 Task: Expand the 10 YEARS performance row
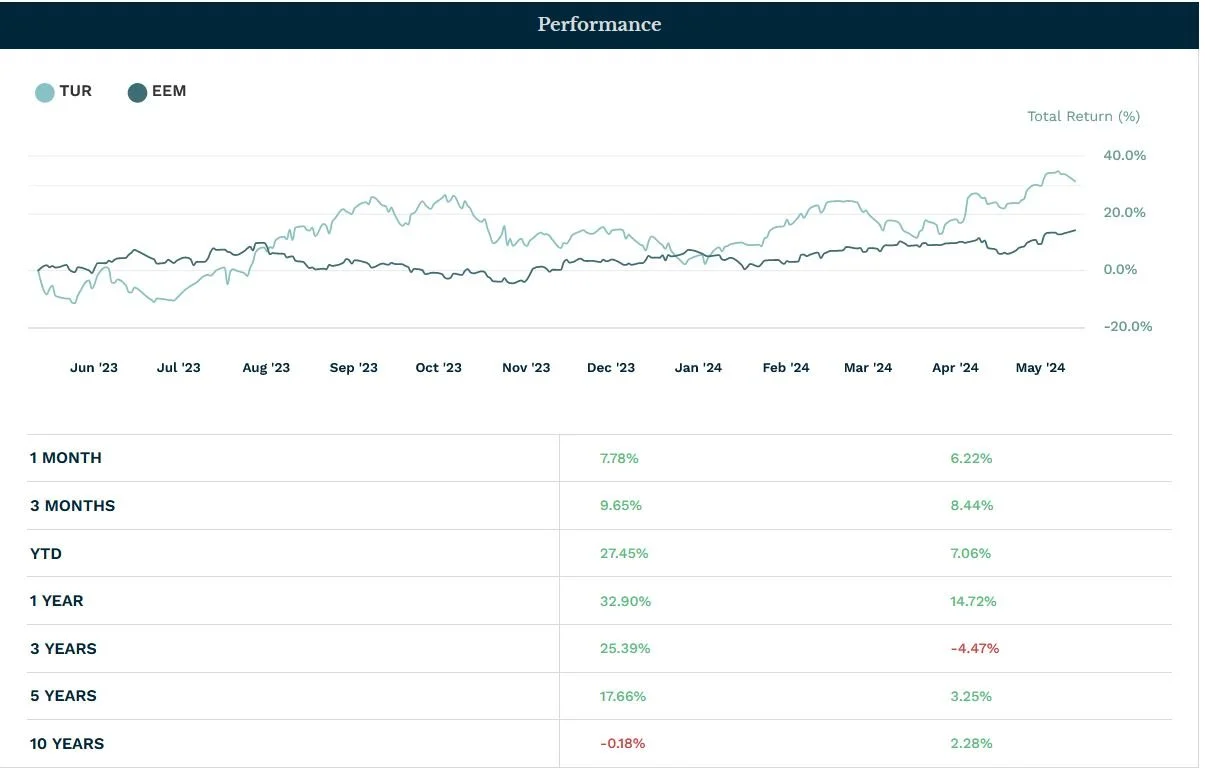(66, 743)
